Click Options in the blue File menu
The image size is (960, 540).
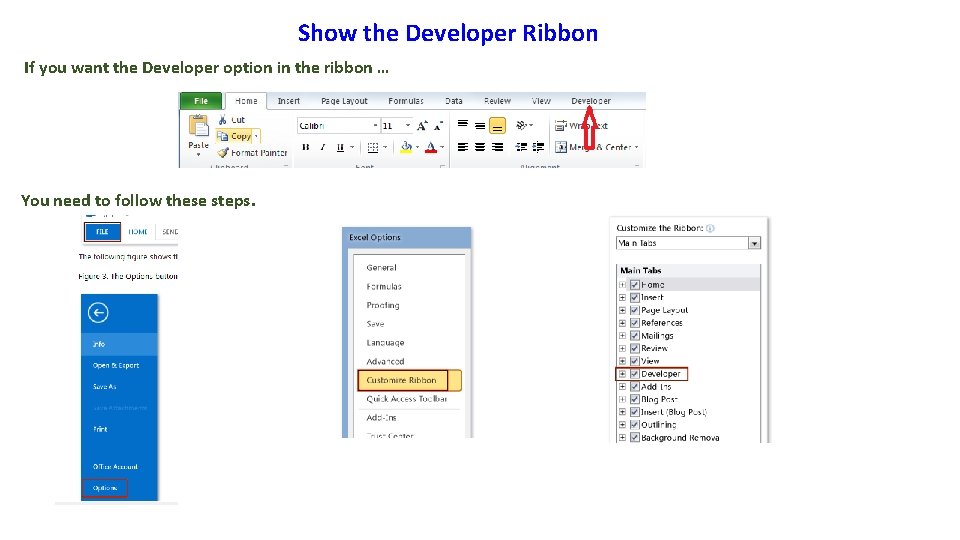pyautogui.click(x=105, y=488)
